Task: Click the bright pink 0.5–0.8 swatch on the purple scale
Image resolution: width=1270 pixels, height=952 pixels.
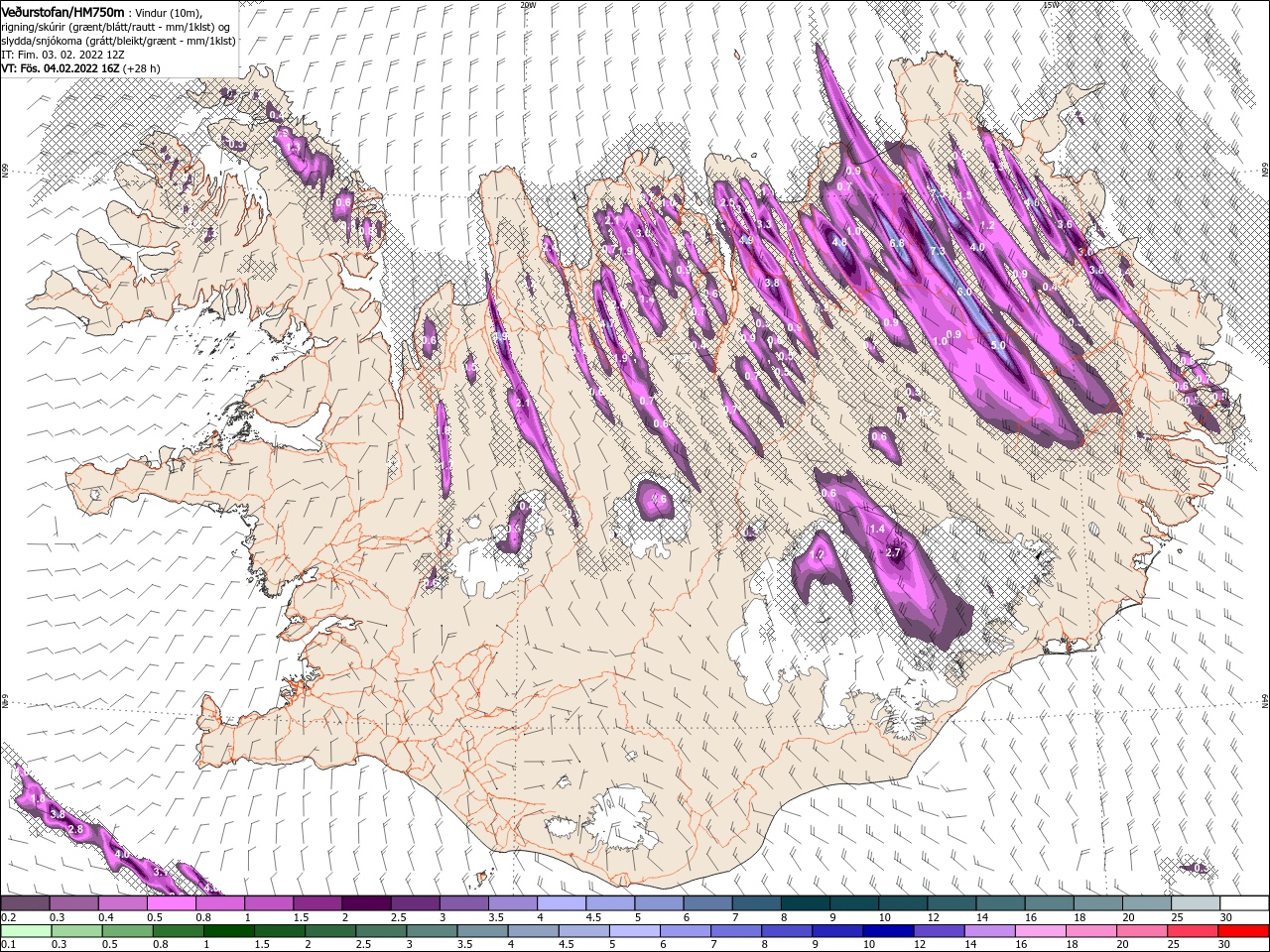Action: [171, 903]
